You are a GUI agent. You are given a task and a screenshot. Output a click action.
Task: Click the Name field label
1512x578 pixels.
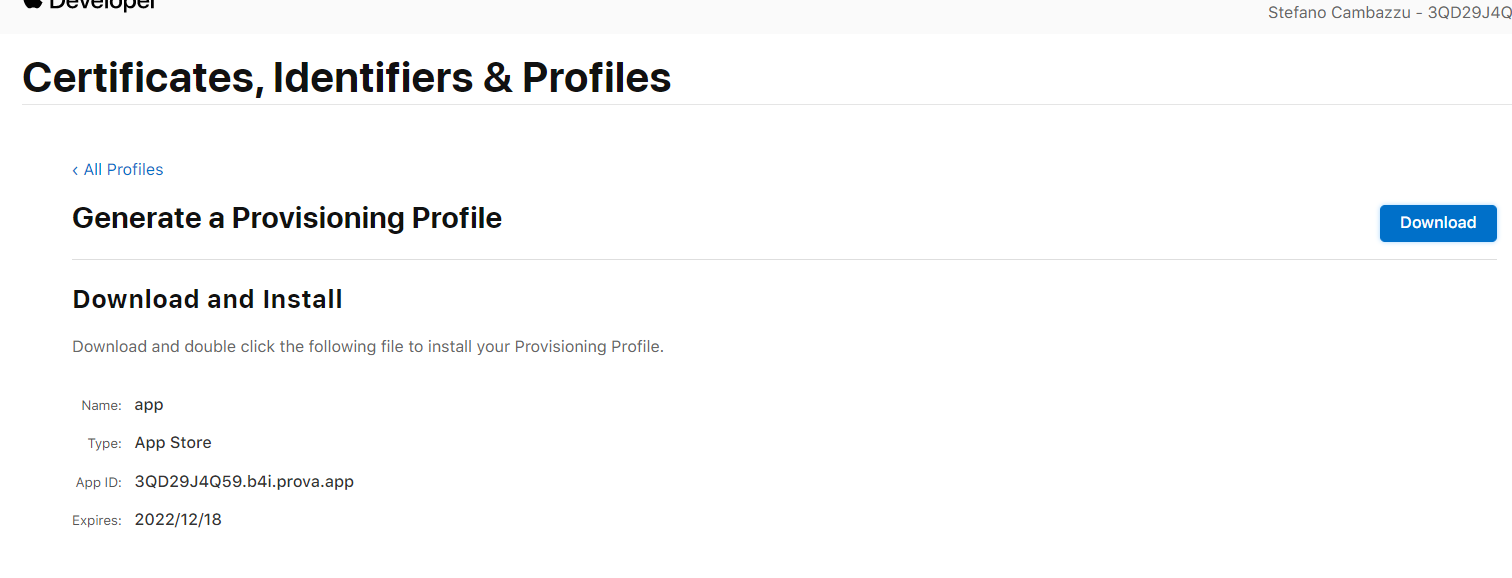[101, 406]
